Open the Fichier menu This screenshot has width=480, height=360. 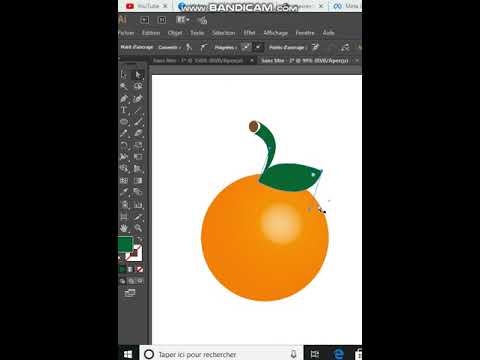[126, 33]
